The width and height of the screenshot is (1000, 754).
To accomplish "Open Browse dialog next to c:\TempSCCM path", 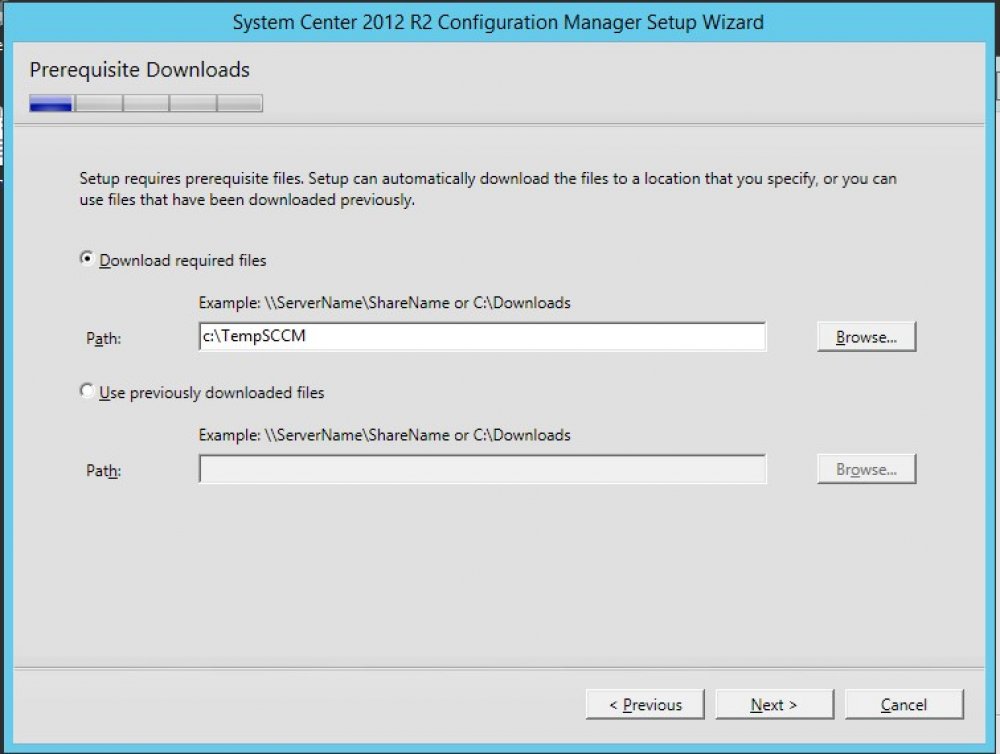I will pos(866,337).
